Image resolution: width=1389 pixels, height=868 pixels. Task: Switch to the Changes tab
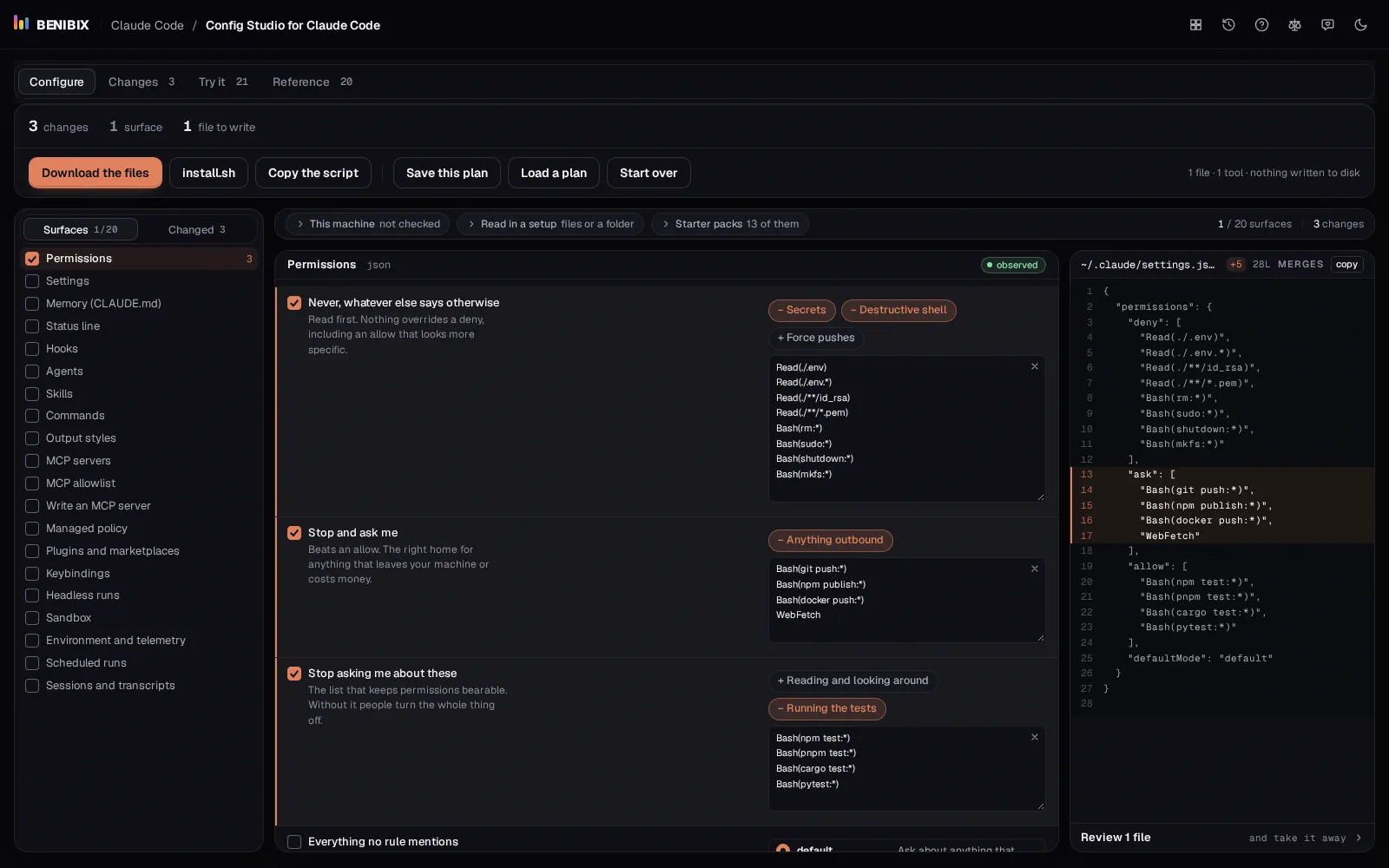pos(142,82)
